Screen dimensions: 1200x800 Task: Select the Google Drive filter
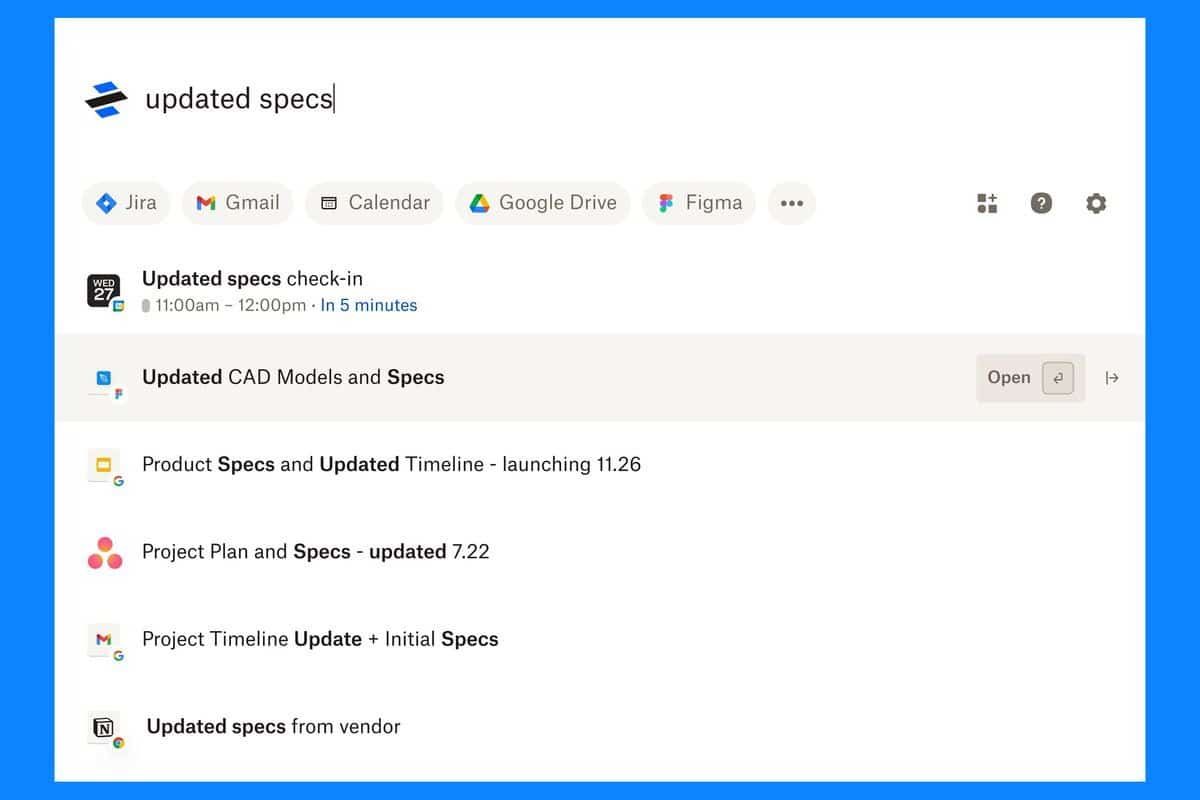pos(542,202)
